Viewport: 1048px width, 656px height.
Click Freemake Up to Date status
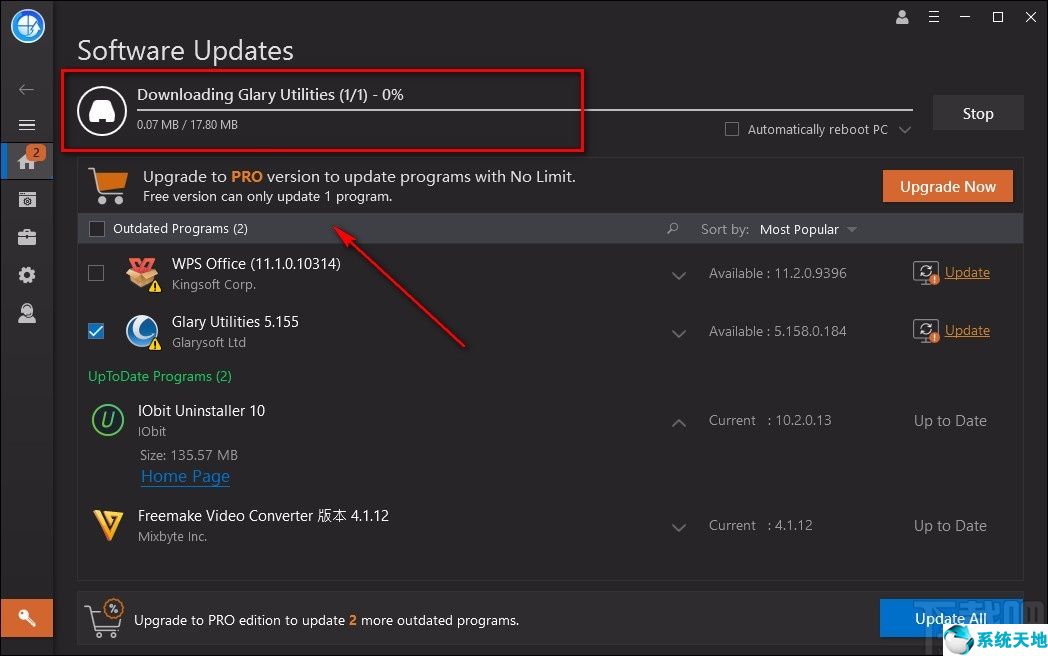950,526
